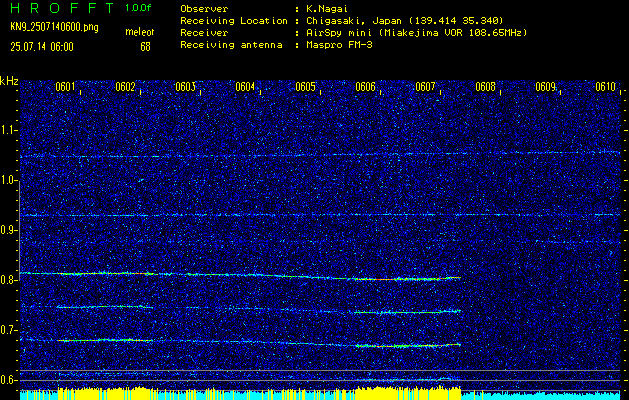This screenshot has height=400, width=629.
Task: Click the observer name K.Nagai
Action: (326, 9)
